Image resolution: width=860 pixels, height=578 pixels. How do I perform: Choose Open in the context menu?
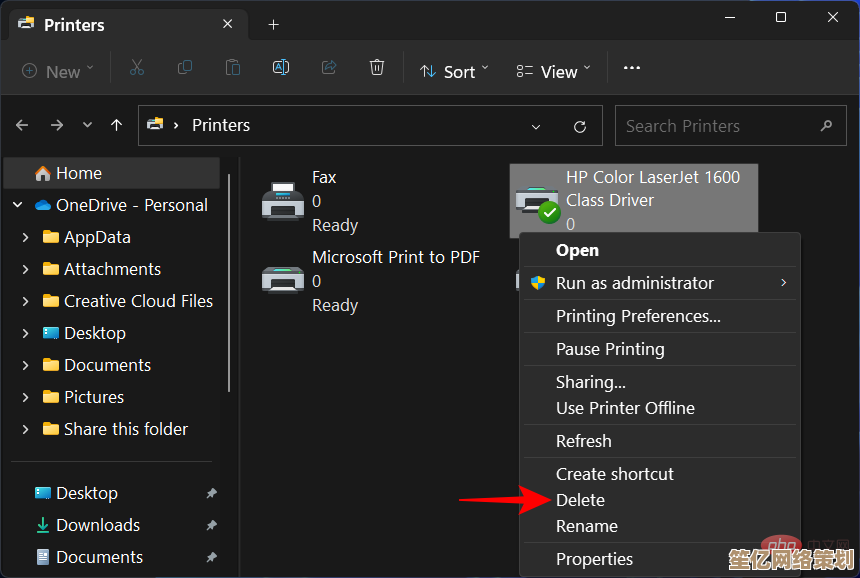(x=660, y=251)
